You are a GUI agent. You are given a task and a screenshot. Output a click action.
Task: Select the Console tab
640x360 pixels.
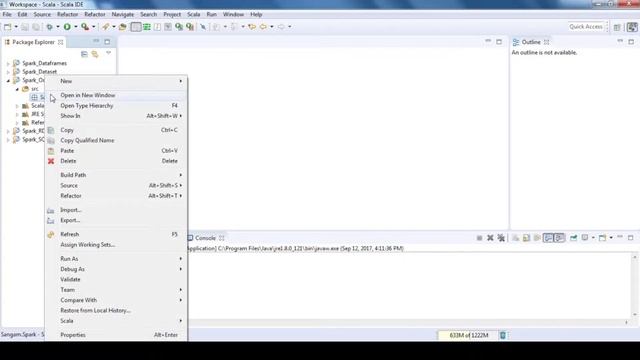click(x=205, y=238)
